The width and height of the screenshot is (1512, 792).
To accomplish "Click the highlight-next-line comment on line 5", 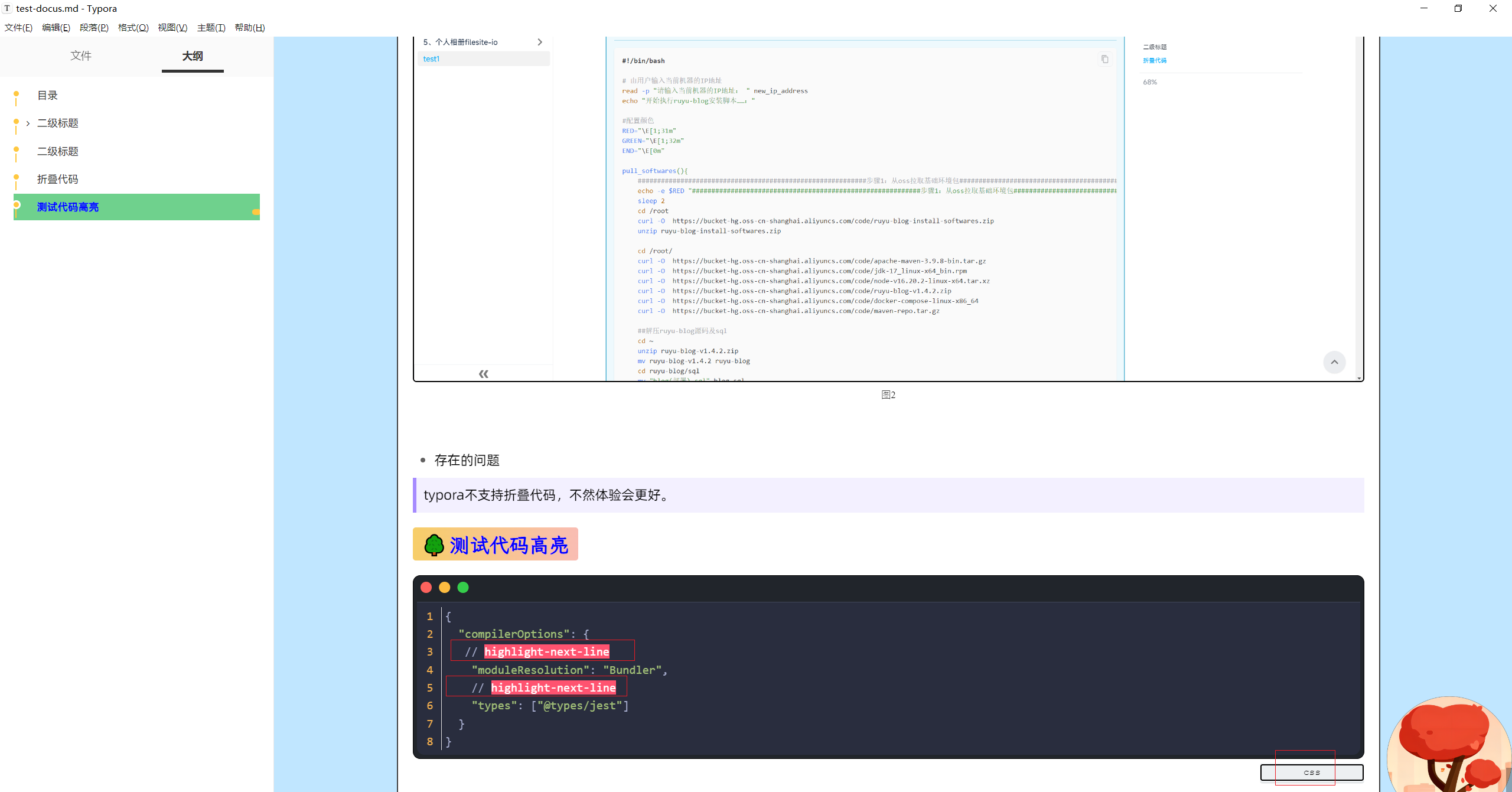I will point(543,687).
